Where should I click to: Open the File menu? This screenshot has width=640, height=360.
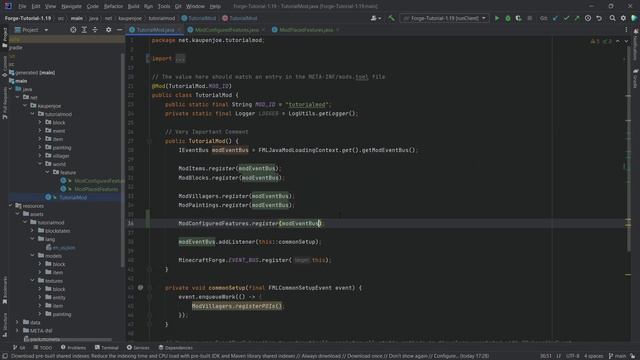pyautogui.click(x=22, y=6)
